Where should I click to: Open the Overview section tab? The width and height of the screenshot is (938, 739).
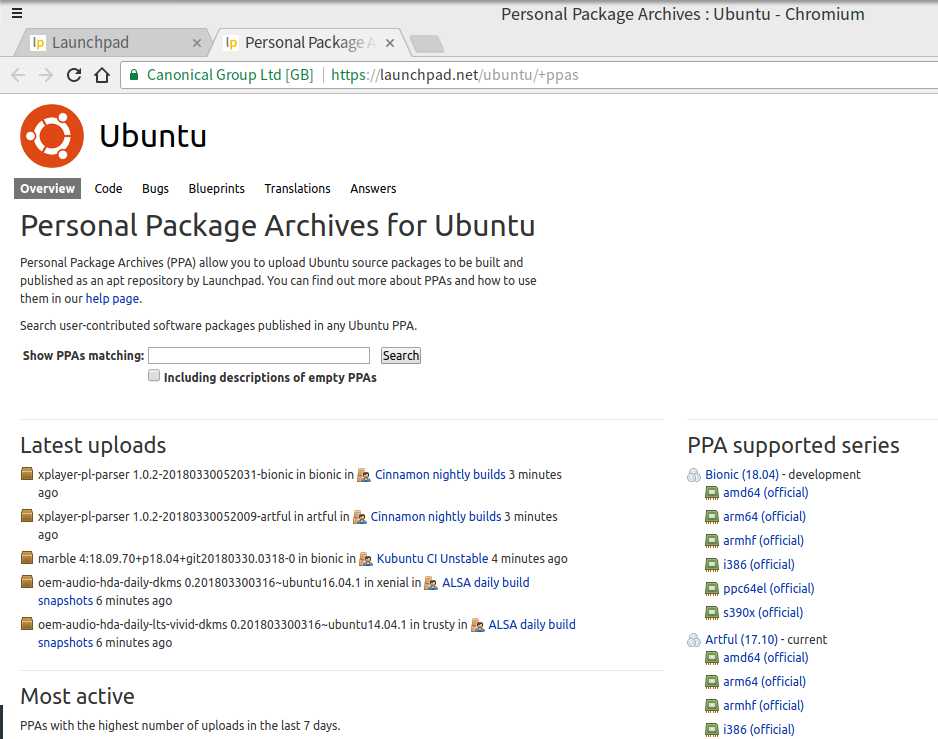(47, 188)
